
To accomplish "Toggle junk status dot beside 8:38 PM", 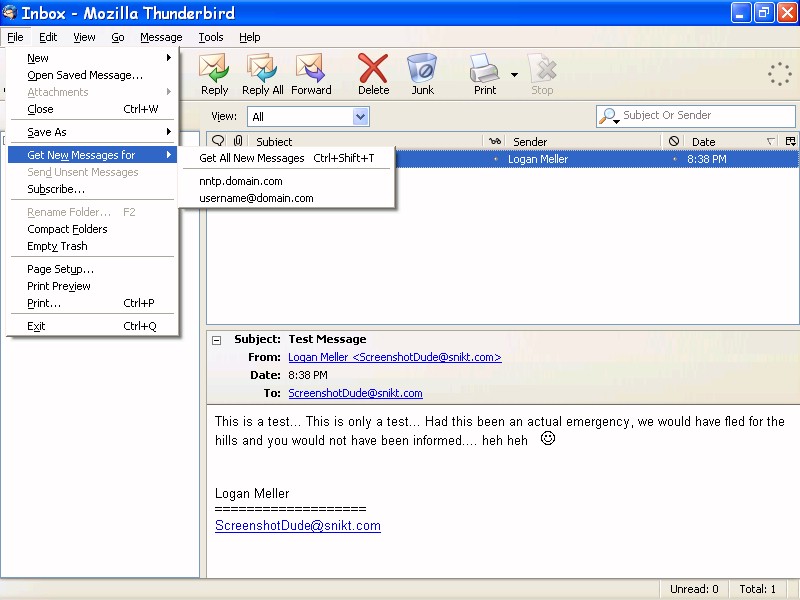I will (674, 159).
